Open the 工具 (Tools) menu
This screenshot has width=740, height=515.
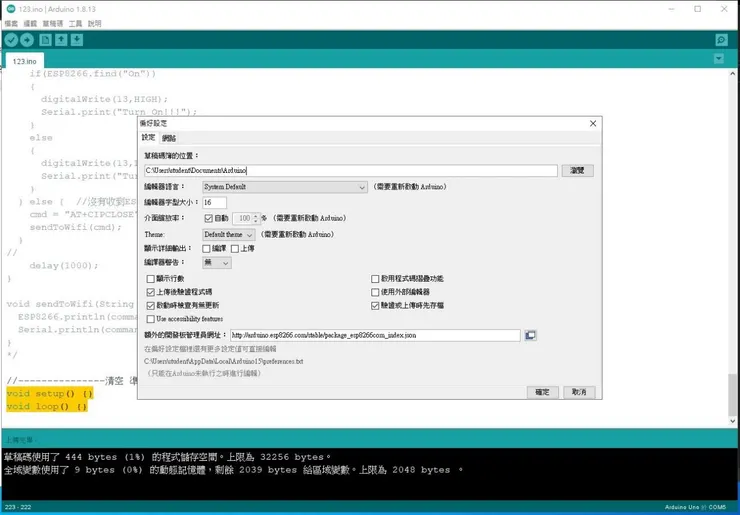pos(75,23)
